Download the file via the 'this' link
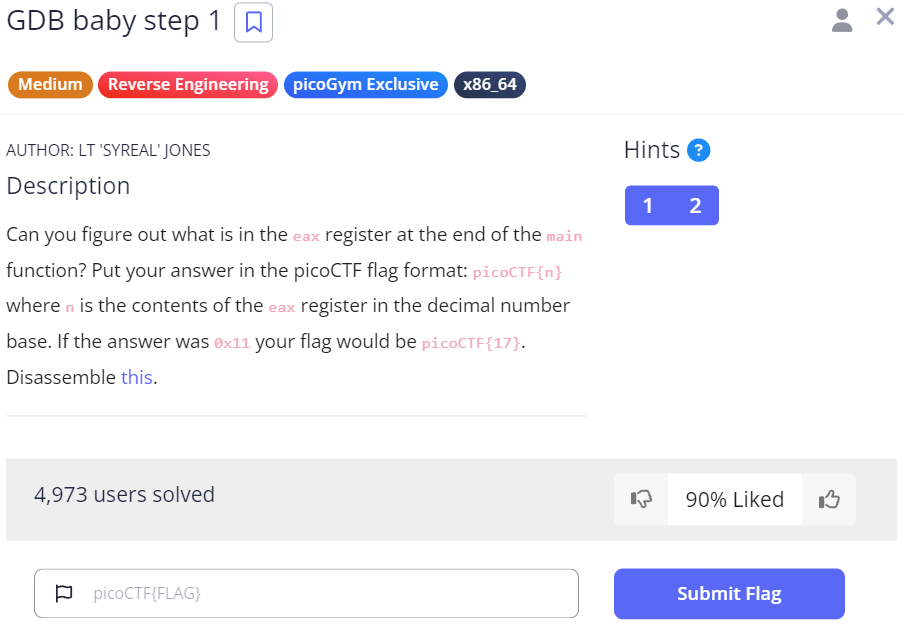The image size is (903, 625). pyautogui.click(x=138, y=377)
